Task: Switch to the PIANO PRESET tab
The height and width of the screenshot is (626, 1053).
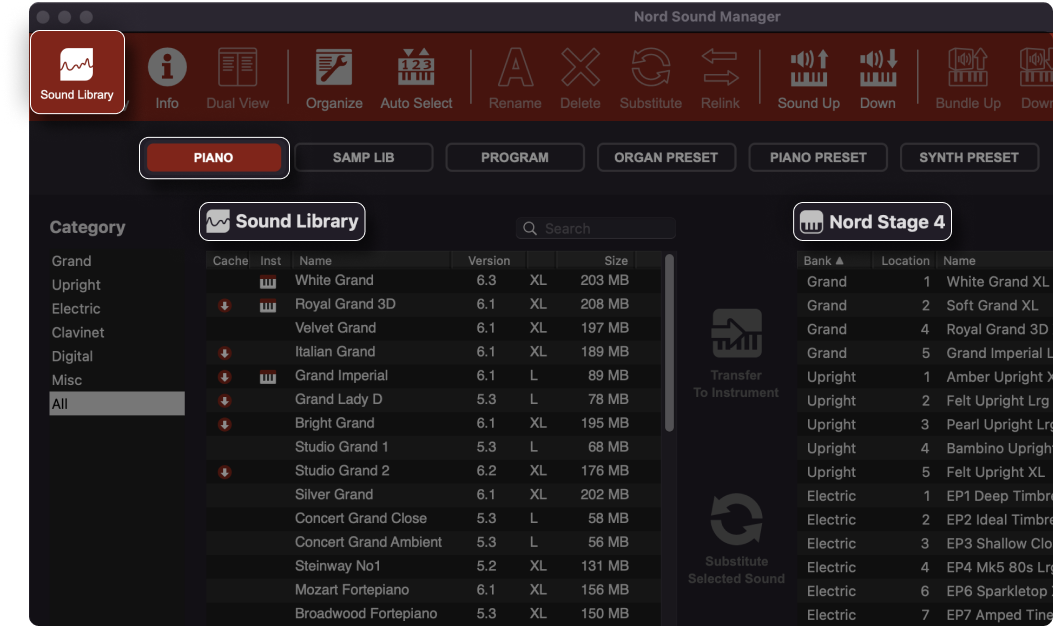Action: (x=818, y=158)
